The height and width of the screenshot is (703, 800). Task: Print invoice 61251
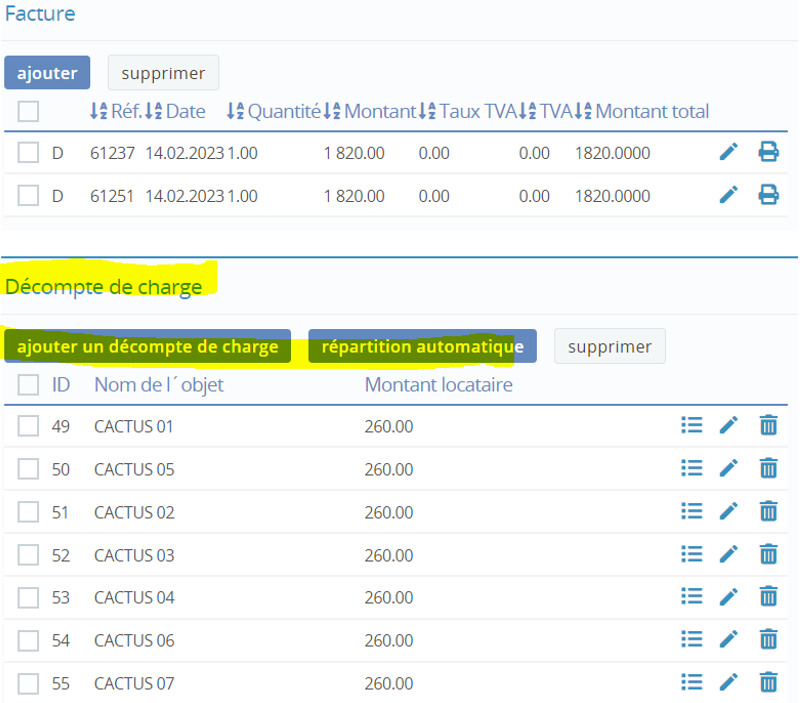(768, 195)
